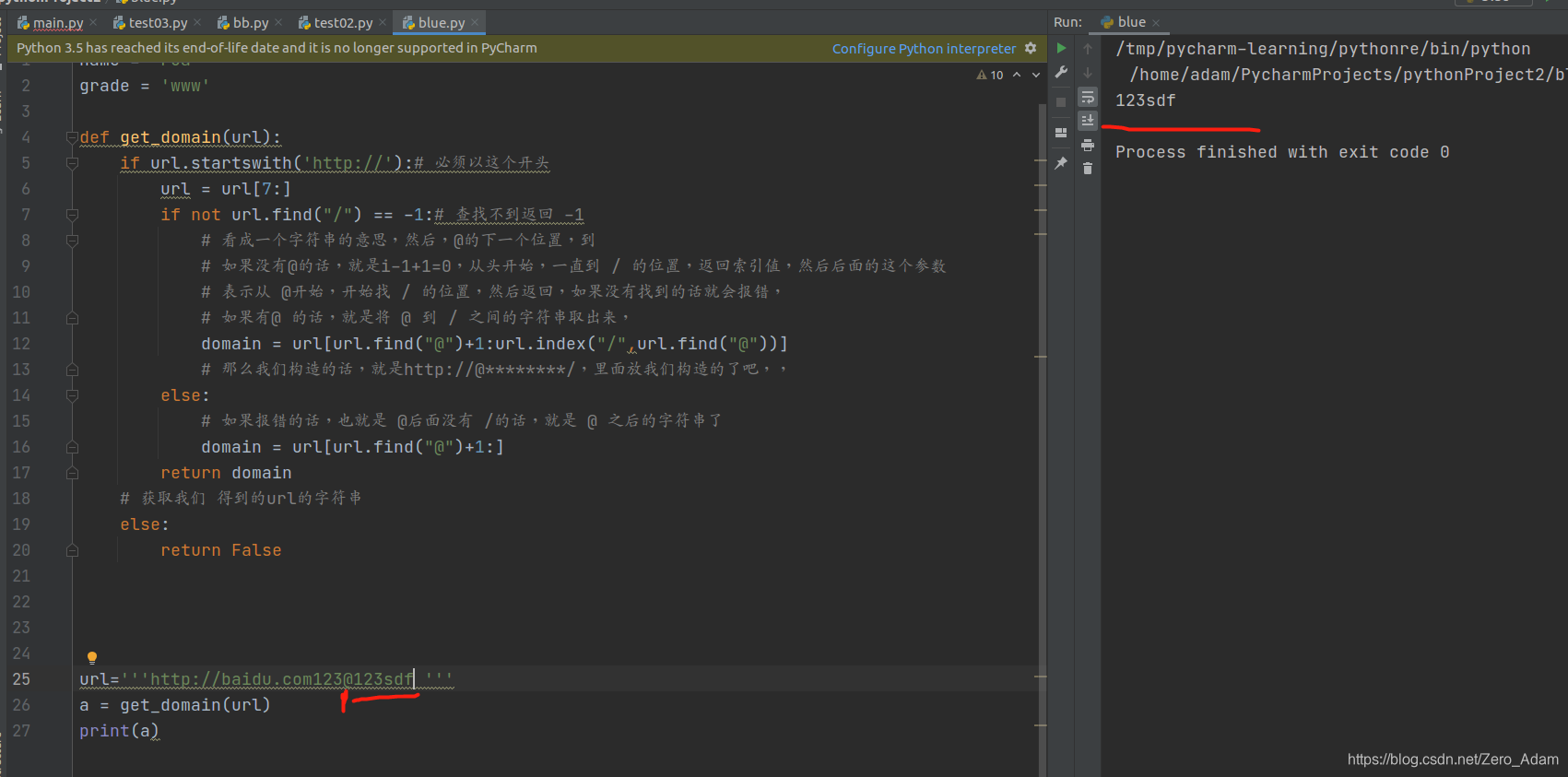1568x777 pixels.
Task: Close the blue.py editor tab
Action: [475, 22]
